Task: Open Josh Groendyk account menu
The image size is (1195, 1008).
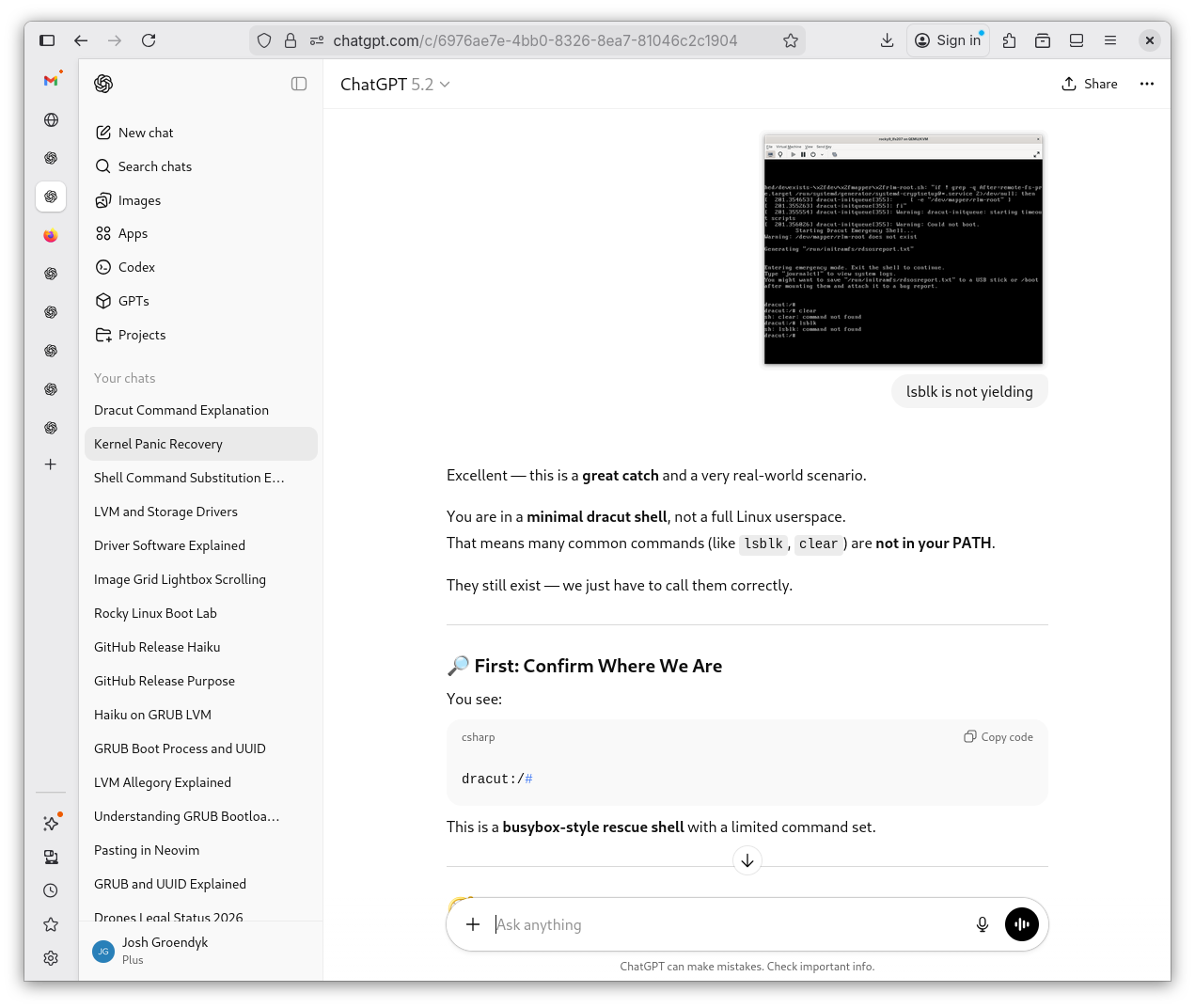Action: (x=165, y=950)
